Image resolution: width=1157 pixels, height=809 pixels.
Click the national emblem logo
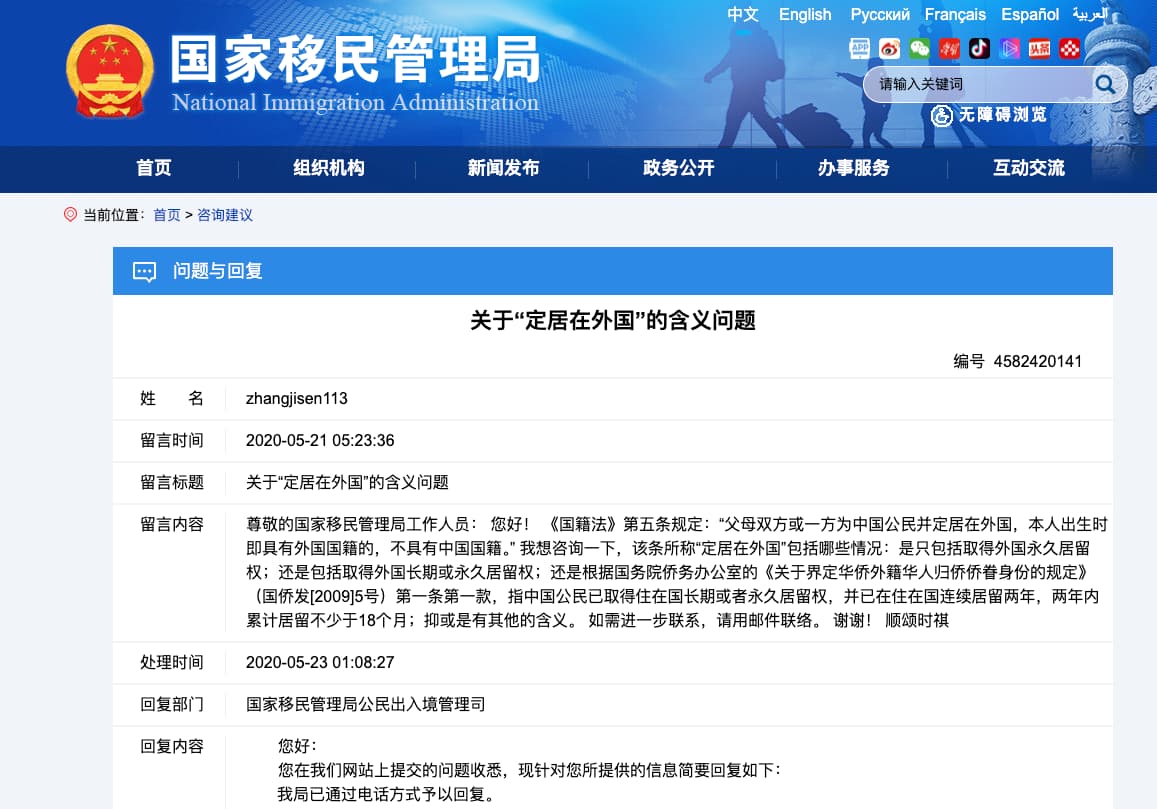coord(110,72)
